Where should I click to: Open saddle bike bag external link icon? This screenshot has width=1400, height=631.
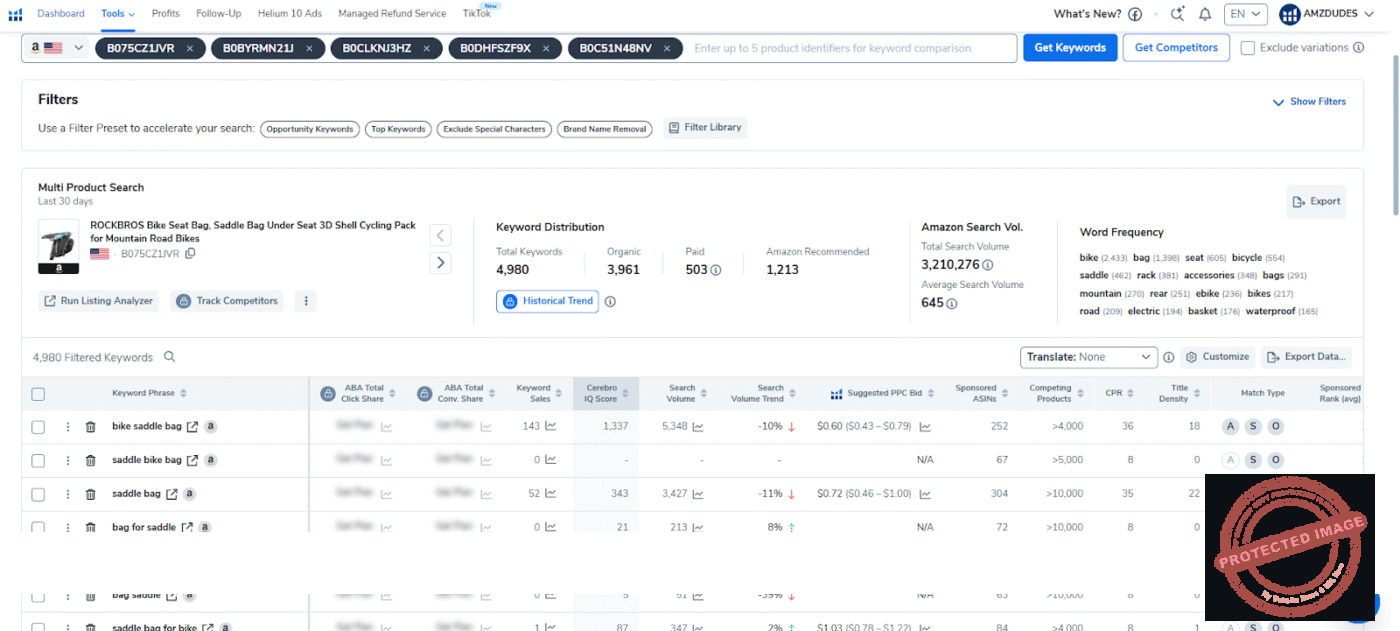point(193,460)
